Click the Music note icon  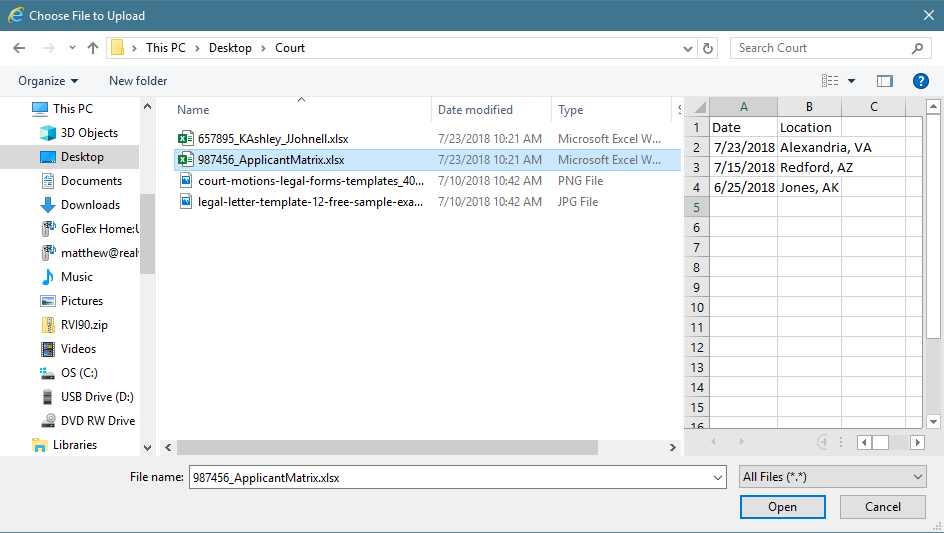[x=48, y=277]
